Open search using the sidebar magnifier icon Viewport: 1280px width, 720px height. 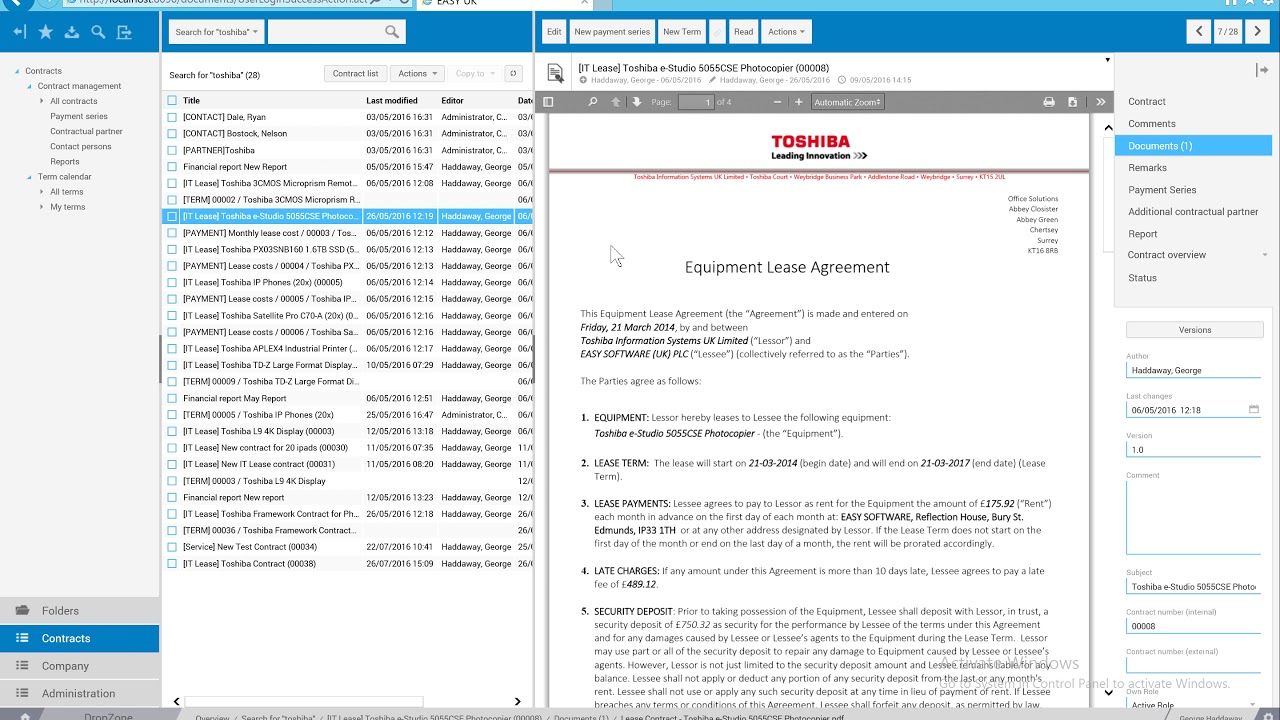point(98,32)
